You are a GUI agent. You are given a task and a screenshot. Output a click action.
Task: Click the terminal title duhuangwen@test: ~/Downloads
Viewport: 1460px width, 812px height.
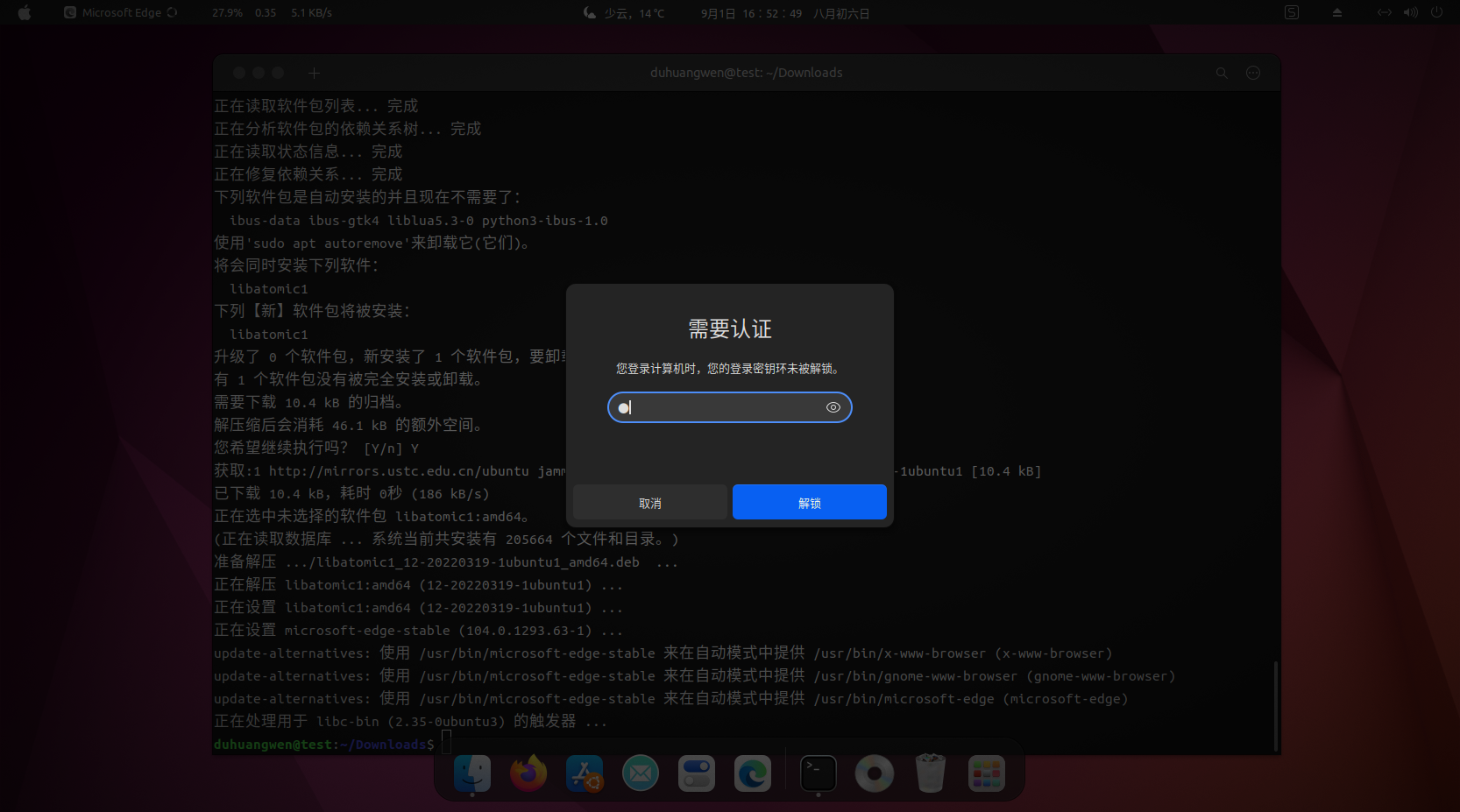[746, 73]
